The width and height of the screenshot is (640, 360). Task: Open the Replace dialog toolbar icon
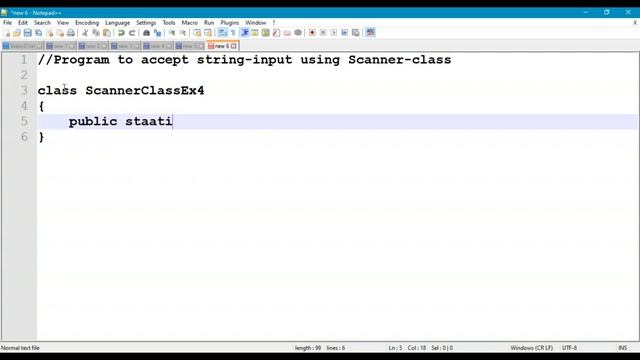(157, 33)
